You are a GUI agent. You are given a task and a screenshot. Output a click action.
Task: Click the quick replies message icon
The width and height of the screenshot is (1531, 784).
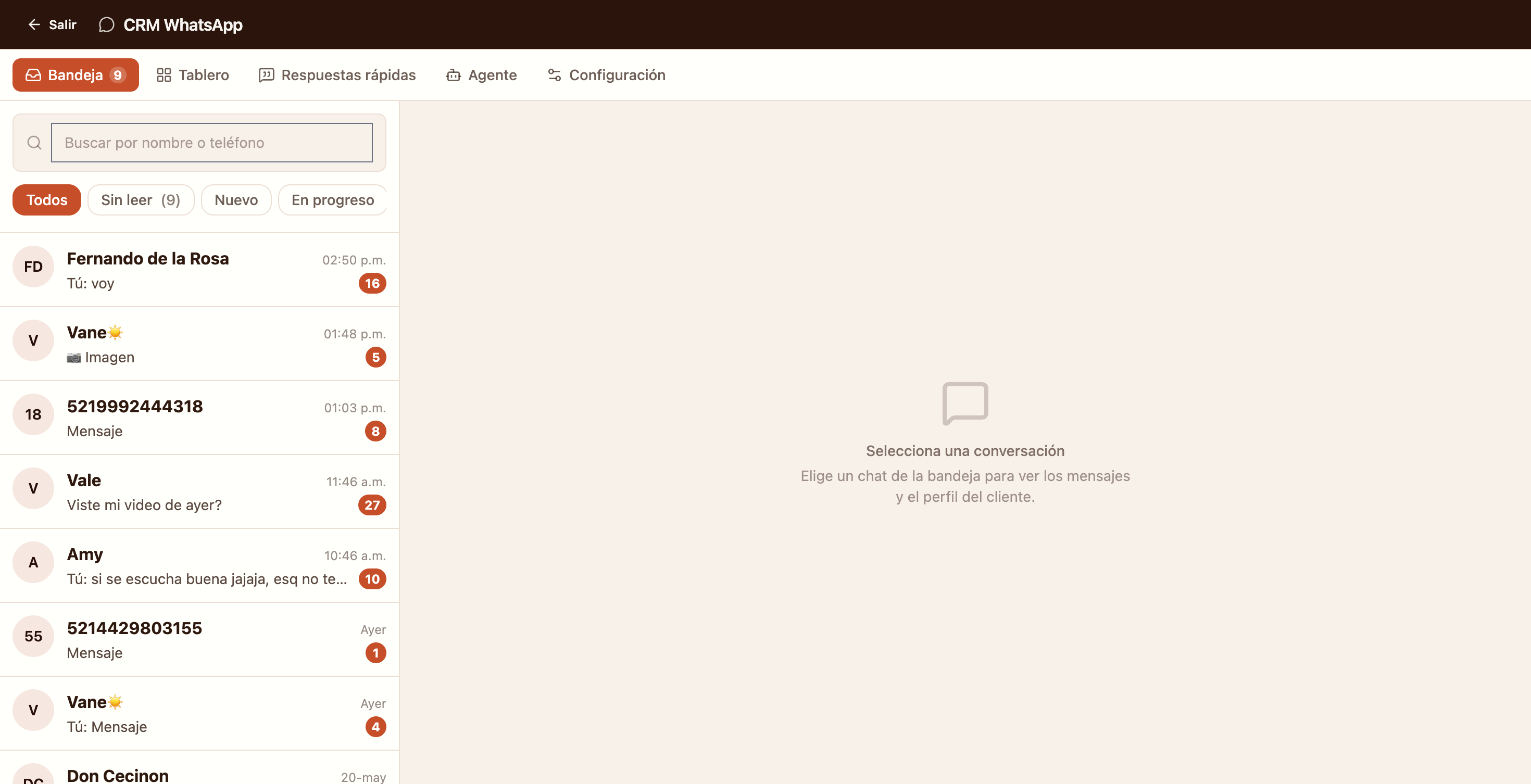[x=266, y=75]
